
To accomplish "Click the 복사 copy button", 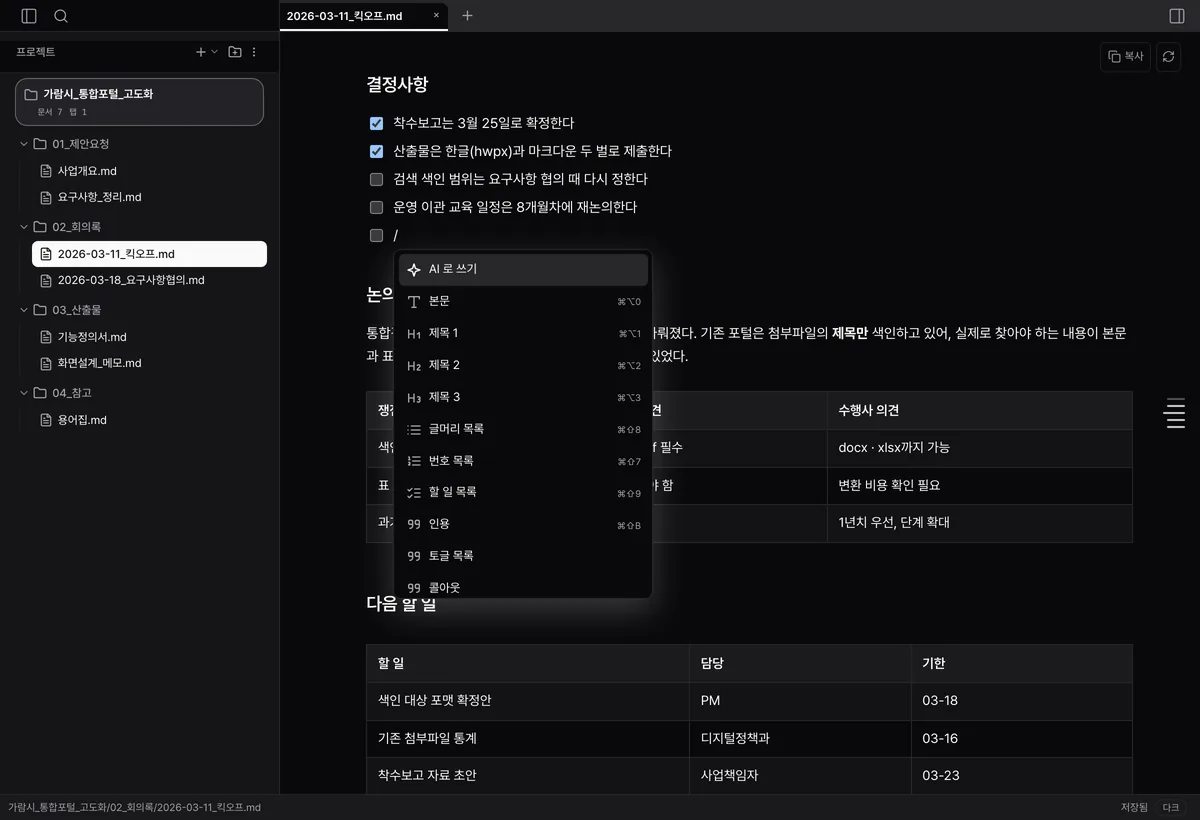I will click(x=1125, y=57).
